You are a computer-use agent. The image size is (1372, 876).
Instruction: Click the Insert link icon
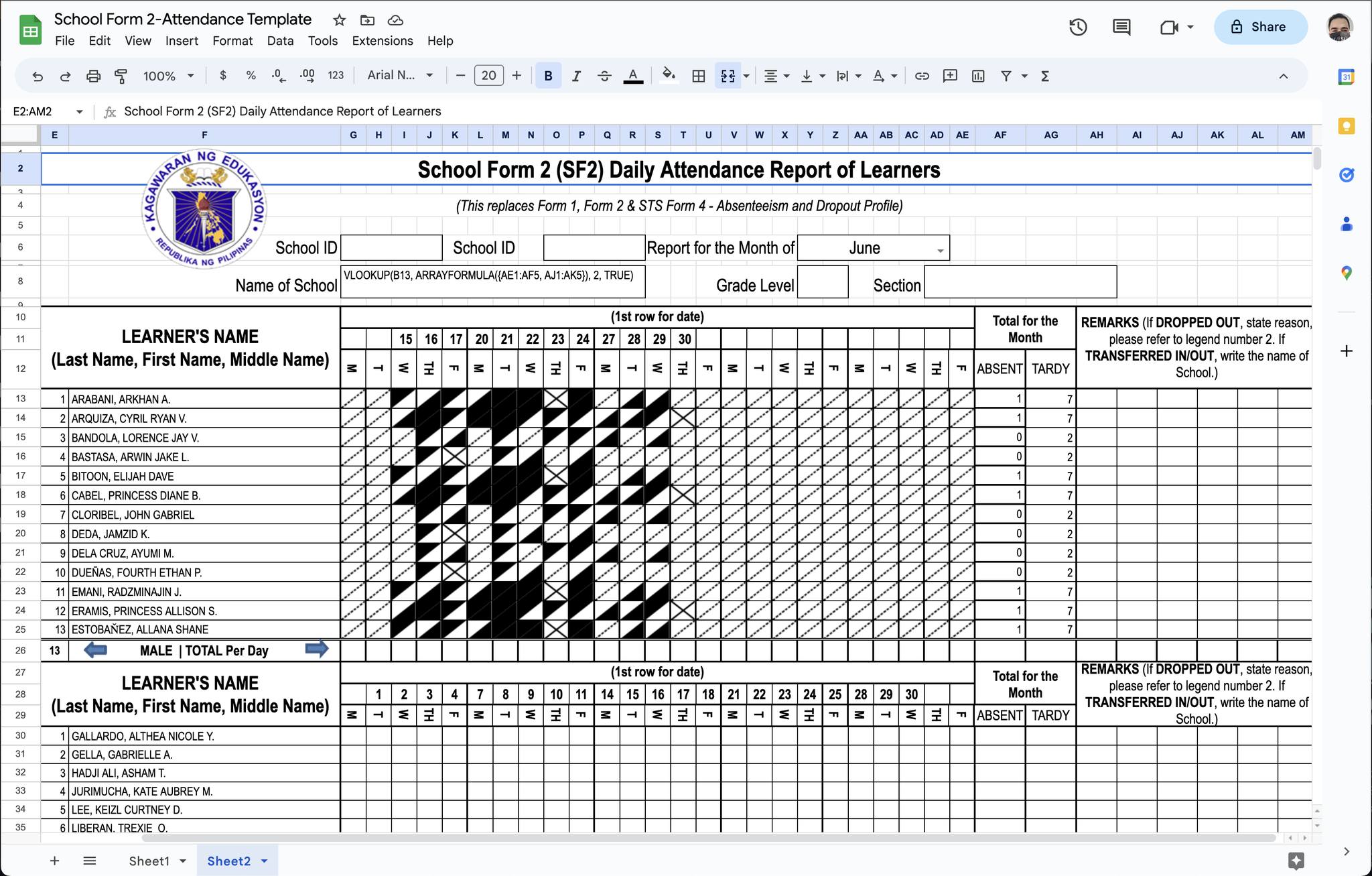[922, 76]
